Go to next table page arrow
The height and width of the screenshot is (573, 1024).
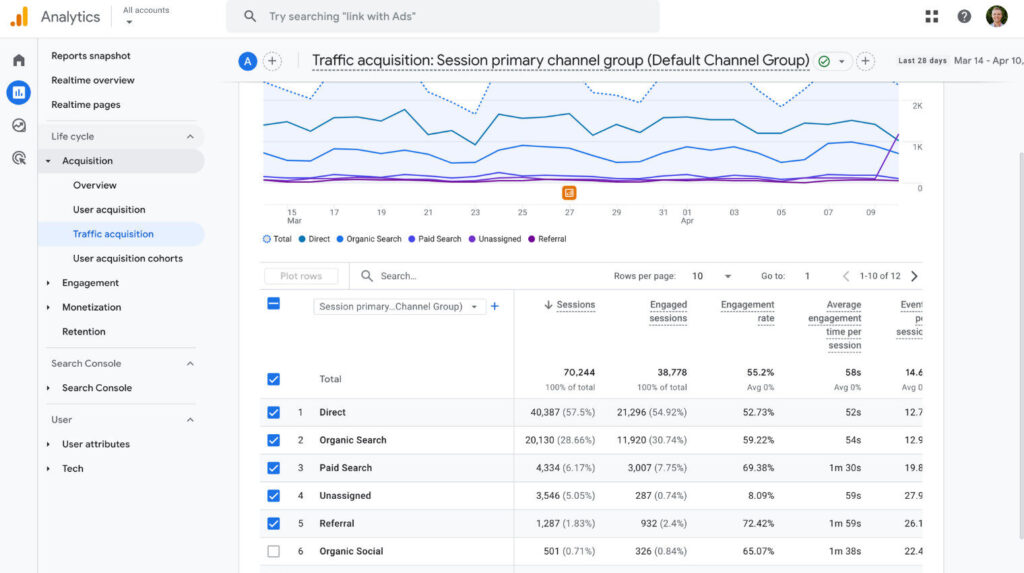[x=914, y=276]
